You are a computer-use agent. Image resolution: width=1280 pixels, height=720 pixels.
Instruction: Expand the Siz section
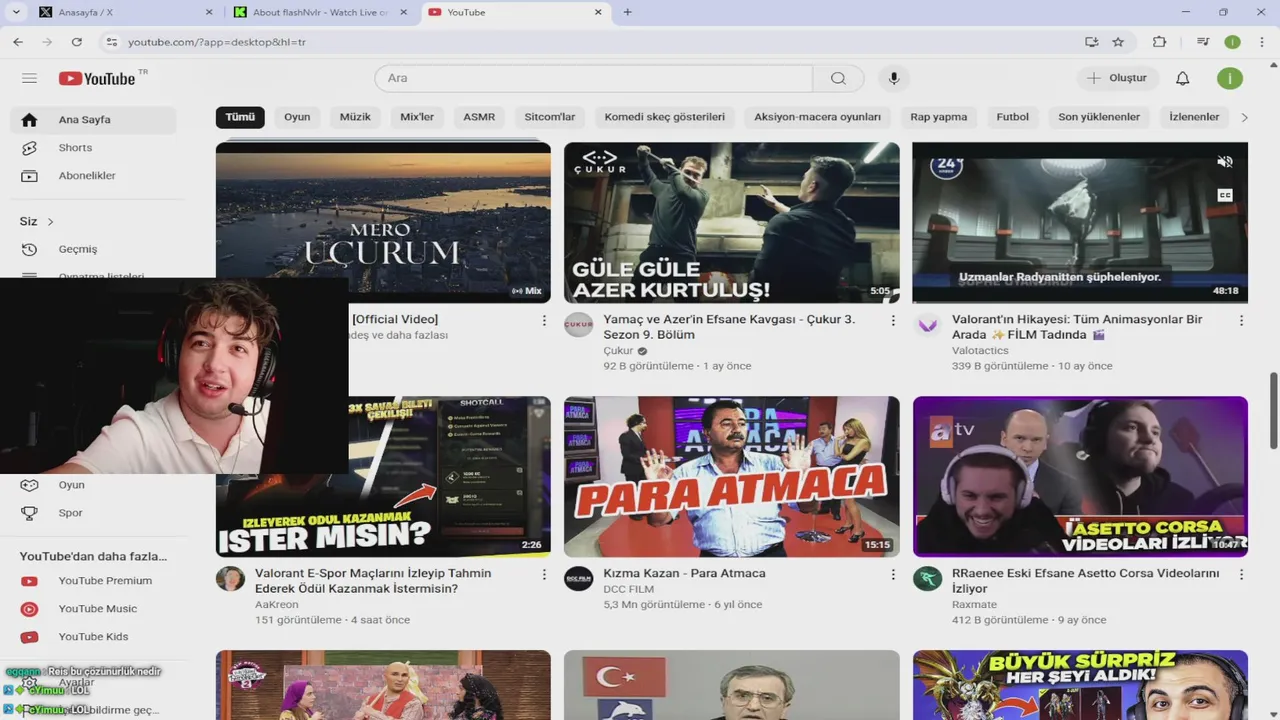point(37,221)
